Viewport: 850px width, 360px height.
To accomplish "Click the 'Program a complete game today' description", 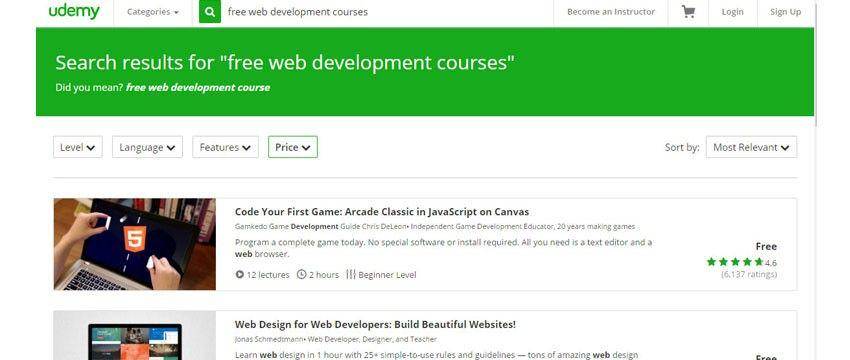I will [x=443, y=248].
